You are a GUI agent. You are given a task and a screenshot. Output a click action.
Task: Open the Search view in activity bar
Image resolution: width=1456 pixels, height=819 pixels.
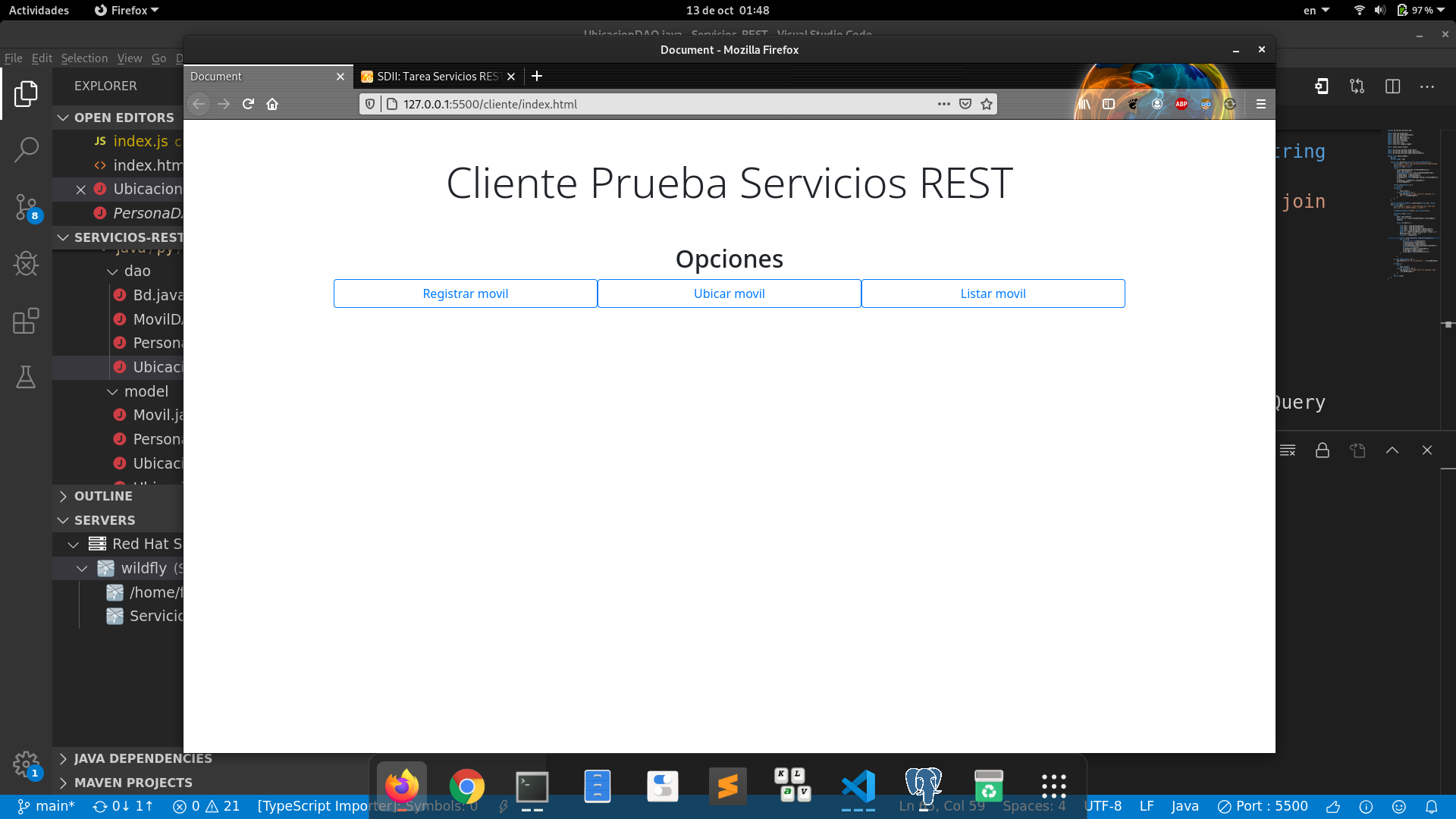click(26, 149)
